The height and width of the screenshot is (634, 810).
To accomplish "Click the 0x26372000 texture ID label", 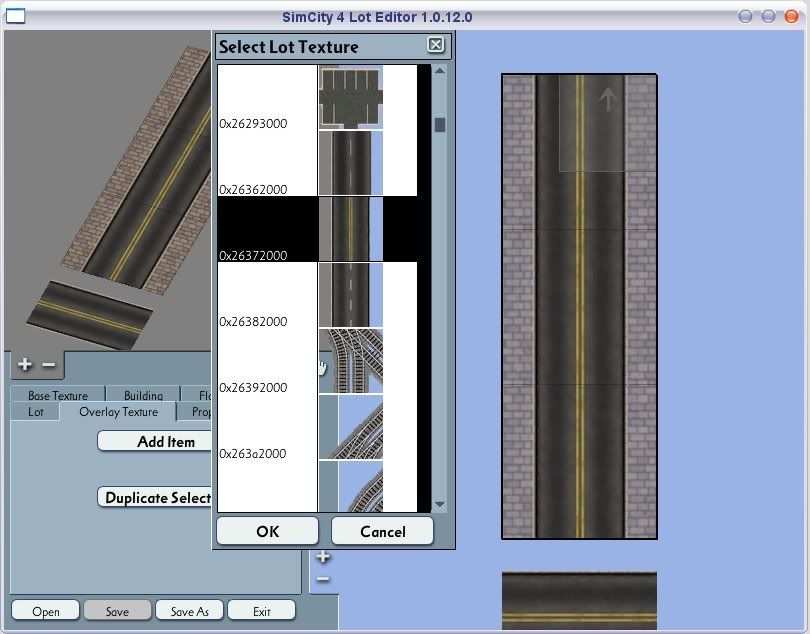I will tap(253, 256).
